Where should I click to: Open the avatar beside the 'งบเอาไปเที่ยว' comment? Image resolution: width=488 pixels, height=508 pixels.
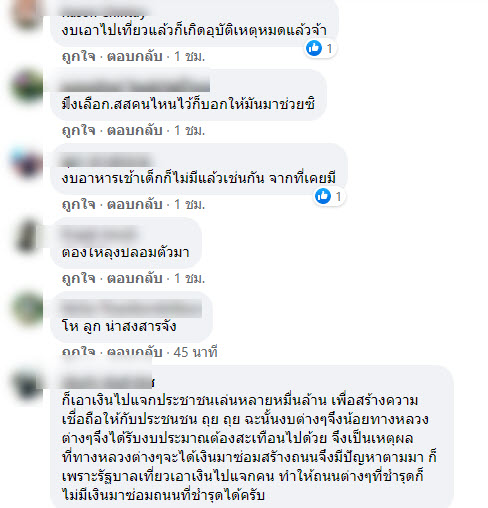[x=27, y=13]
